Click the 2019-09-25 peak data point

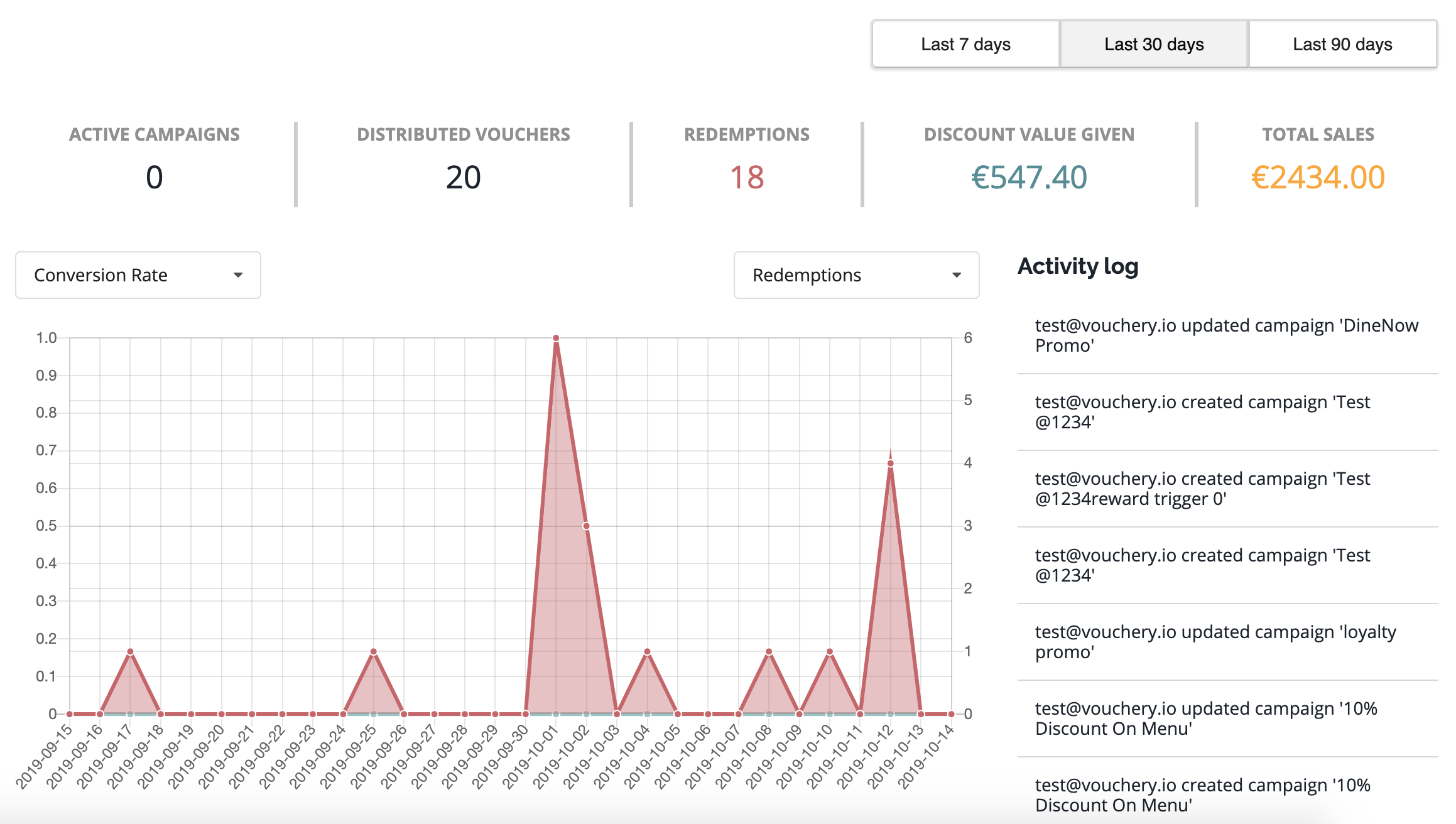374,651
